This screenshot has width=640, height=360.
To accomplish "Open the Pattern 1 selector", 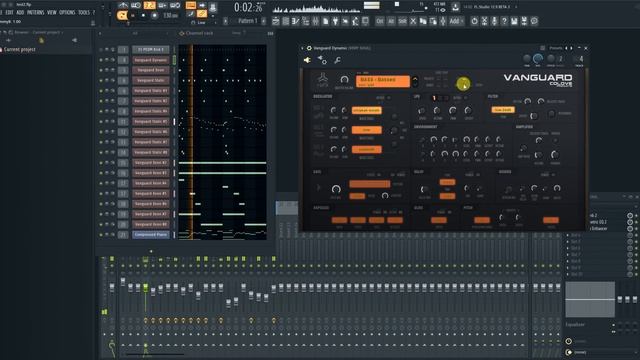I will [247, 21].
